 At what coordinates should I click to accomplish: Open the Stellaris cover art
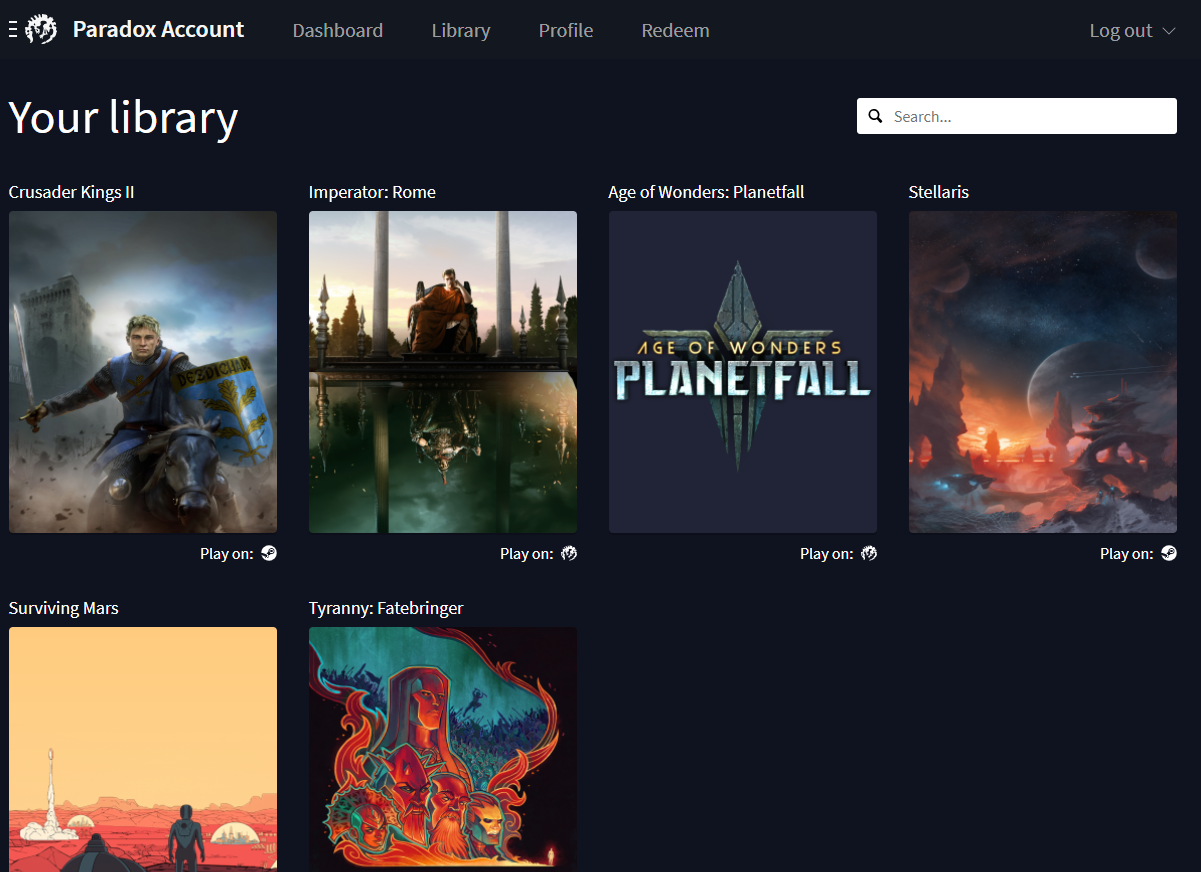point(1043,372)
